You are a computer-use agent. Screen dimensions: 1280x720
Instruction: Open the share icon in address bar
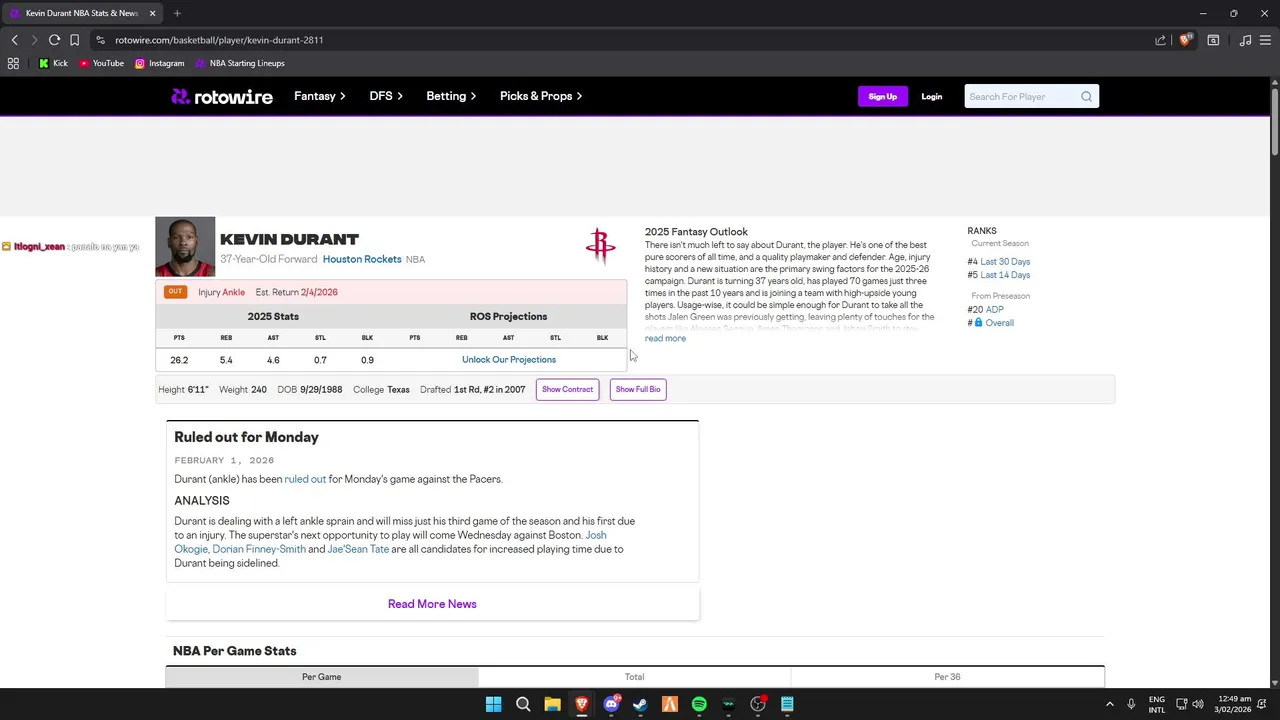[x=1160, y=40]
